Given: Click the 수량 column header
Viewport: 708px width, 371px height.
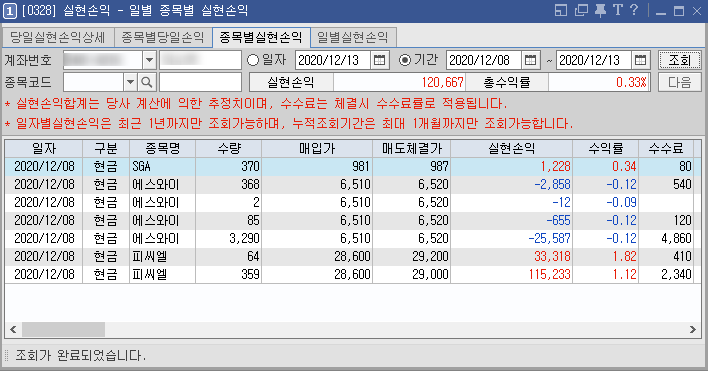Looking at the screenshot, I should point(229,148).
